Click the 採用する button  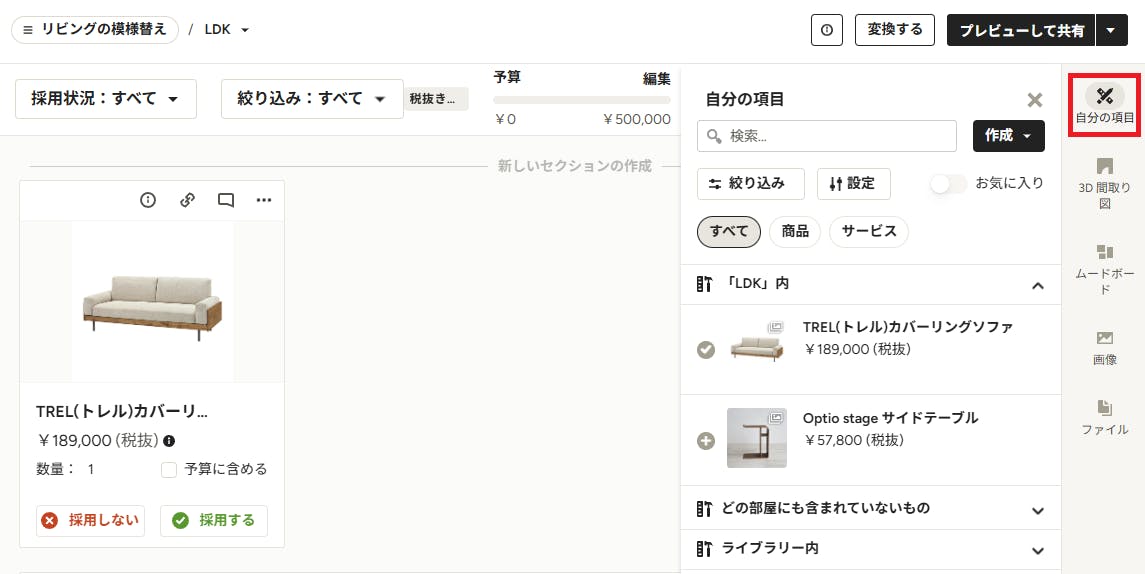(x=213, y=521)
